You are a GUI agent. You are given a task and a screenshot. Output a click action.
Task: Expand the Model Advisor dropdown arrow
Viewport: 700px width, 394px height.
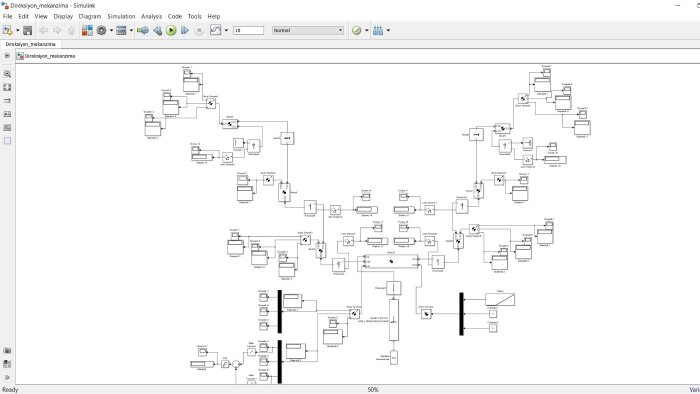367,30
